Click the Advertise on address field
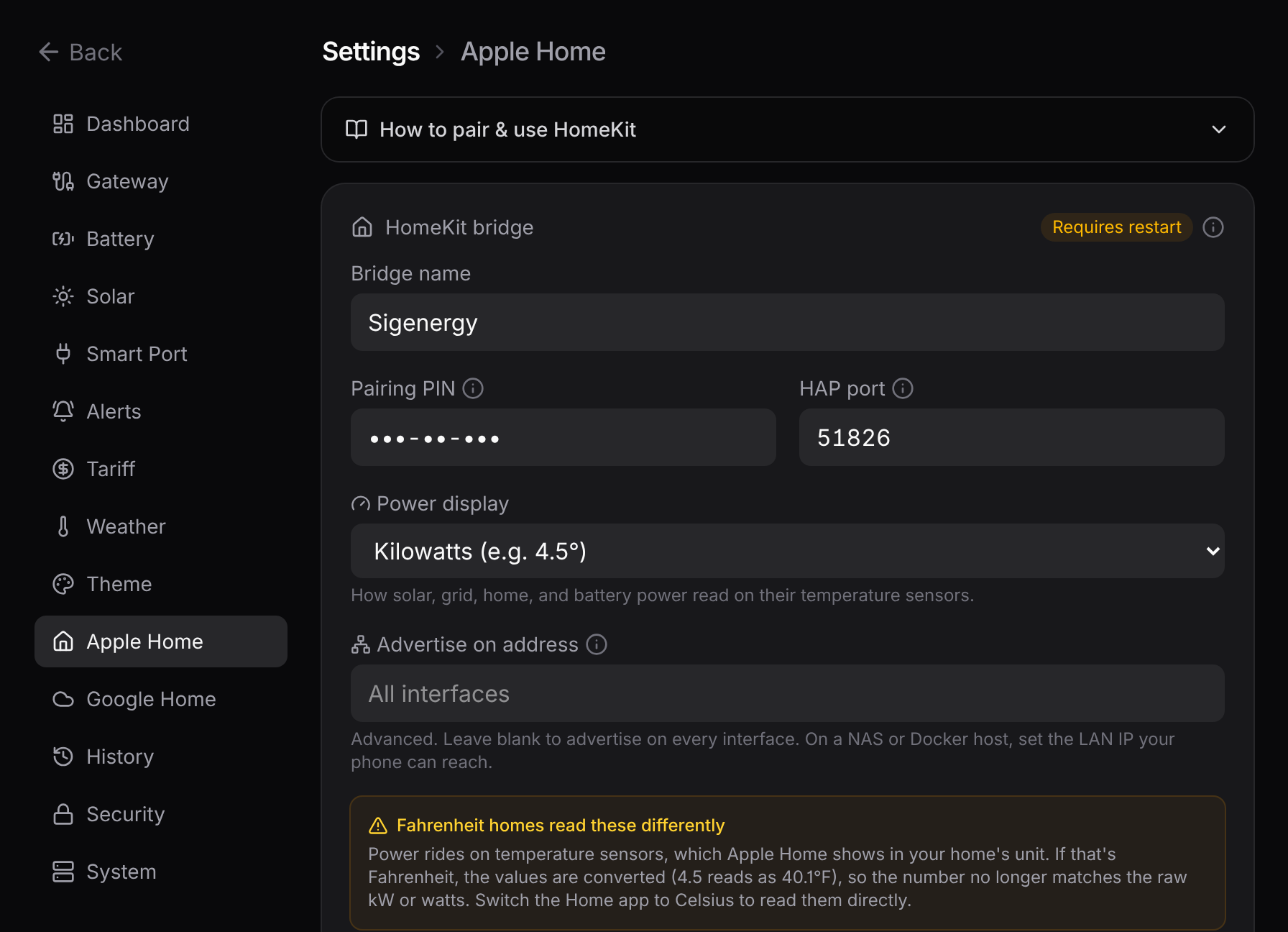1288x932 pixels. point(788,693)
